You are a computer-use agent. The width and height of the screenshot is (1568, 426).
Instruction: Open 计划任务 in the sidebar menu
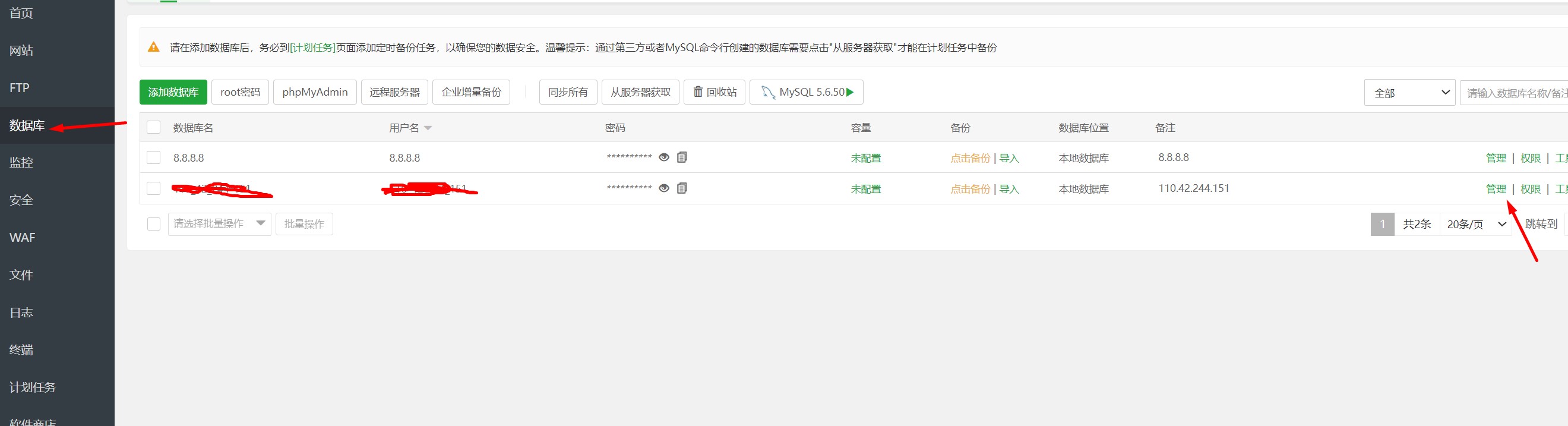[x=32, y=387]
